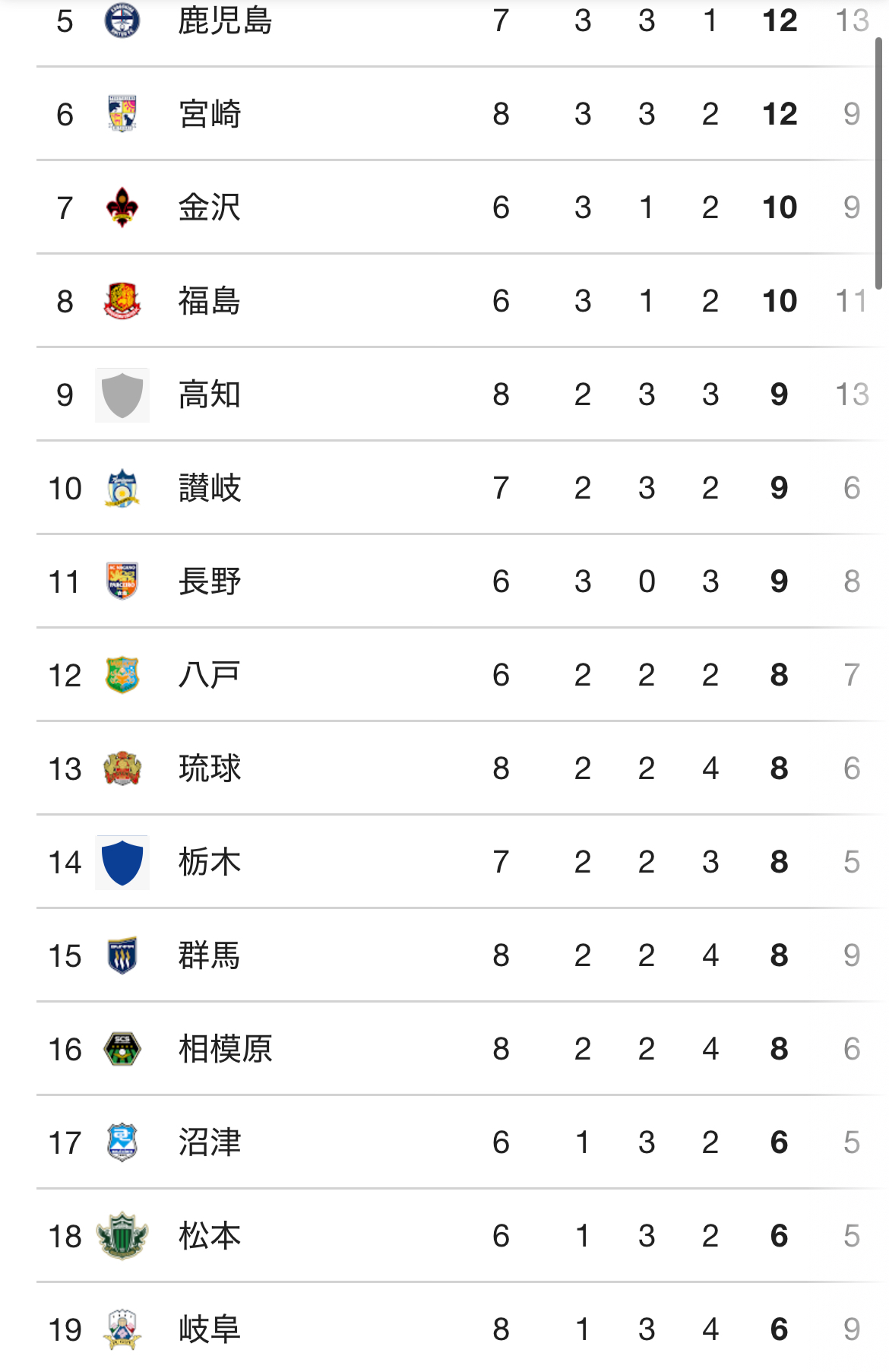Select the 群馬 team name
The image size is (889, 1372).
pos(209,955)
